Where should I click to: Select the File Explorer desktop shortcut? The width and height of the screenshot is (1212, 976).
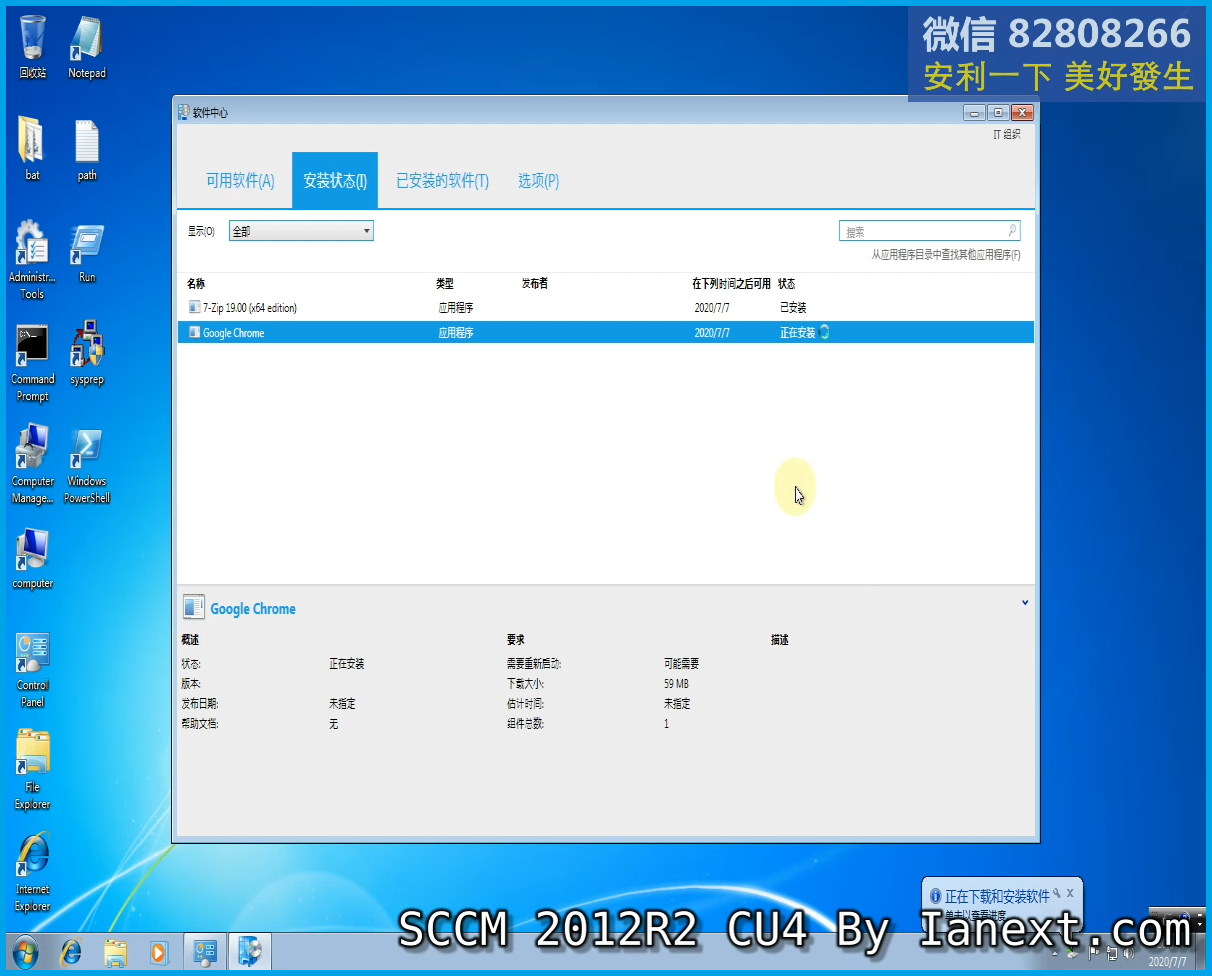point(32,770)
